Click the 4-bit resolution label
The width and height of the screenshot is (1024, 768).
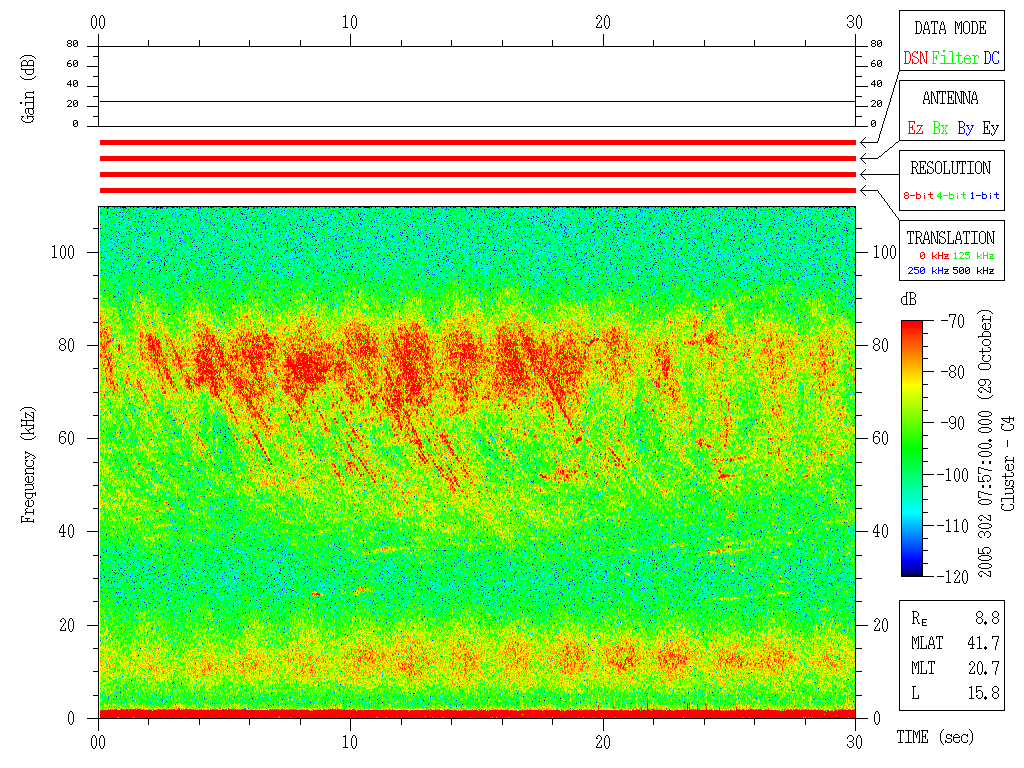(x=952, y=196)
